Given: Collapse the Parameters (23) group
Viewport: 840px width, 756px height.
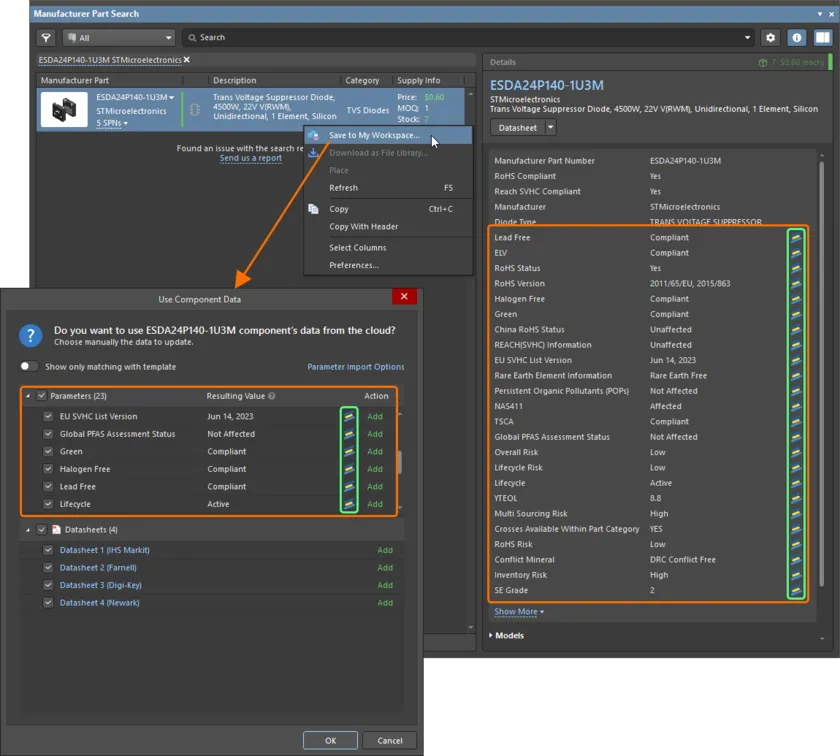Looking at the screenshot, I should pyautogui.click(x=28, y=396).
